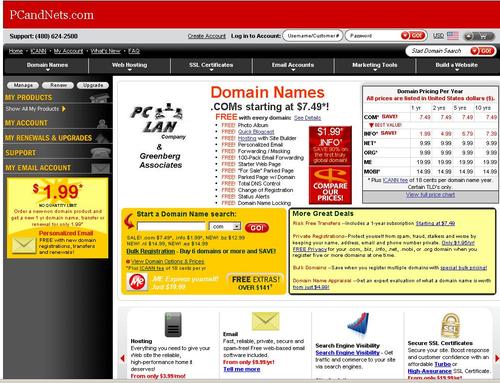Click the View full price chart link
Viewport: 500px width, 383px height.
430,195
